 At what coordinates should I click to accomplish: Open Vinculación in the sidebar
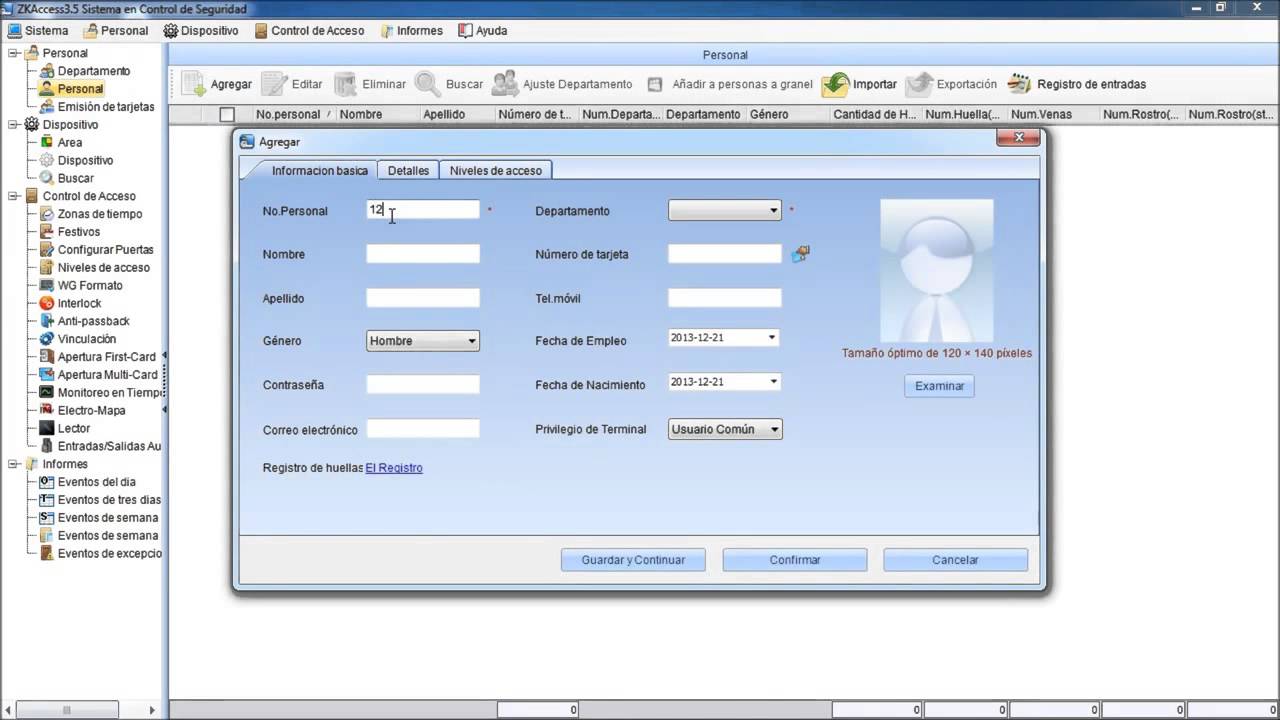coord(87,339)
